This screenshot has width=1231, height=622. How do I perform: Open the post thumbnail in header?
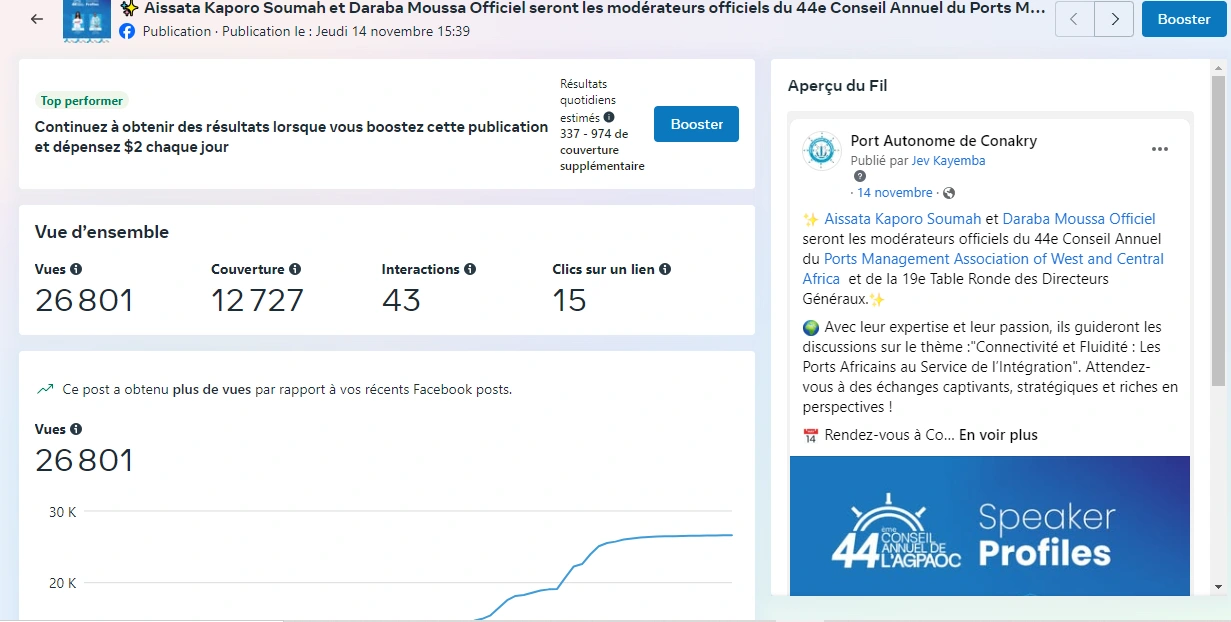87,20
